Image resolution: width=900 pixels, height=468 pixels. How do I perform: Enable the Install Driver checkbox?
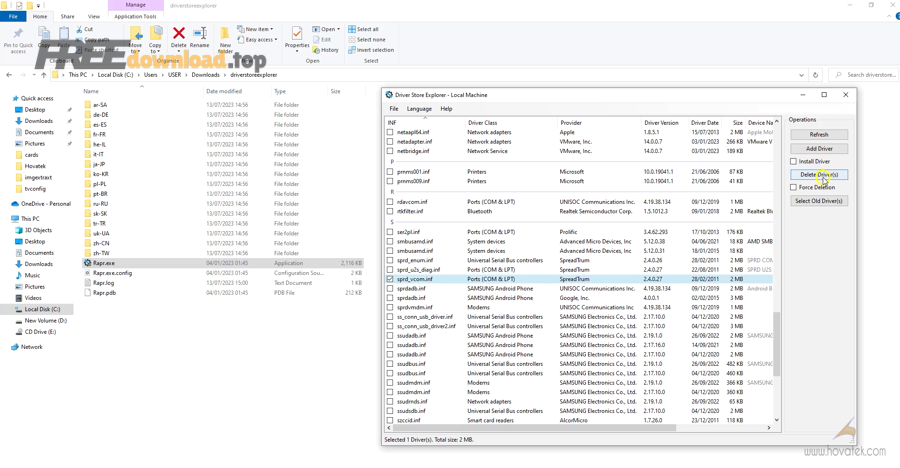point(793,161)
